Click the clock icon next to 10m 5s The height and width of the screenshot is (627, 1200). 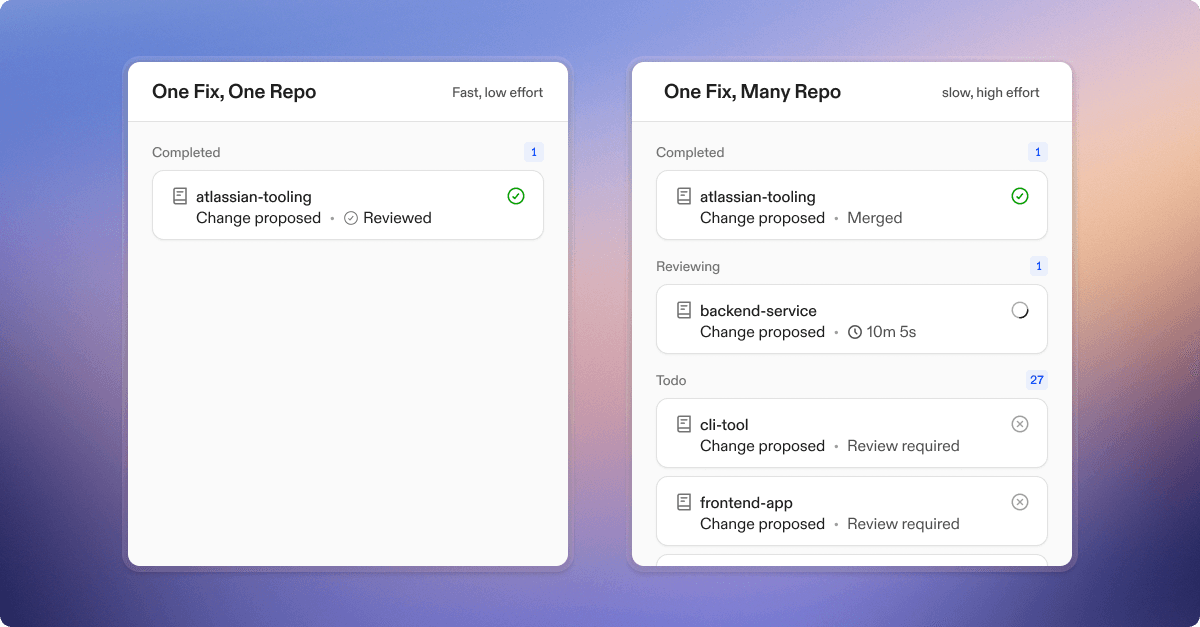click(855, 332)
